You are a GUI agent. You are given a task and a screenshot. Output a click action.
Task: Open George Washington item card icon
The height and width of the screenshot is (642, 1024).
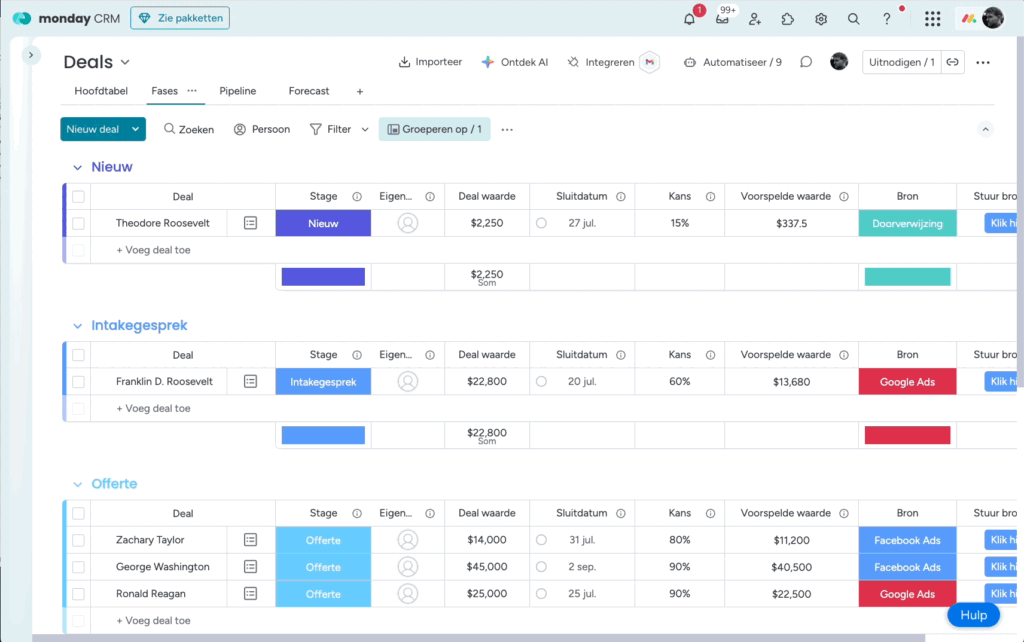pyautogui.click(x=251, y=567)
